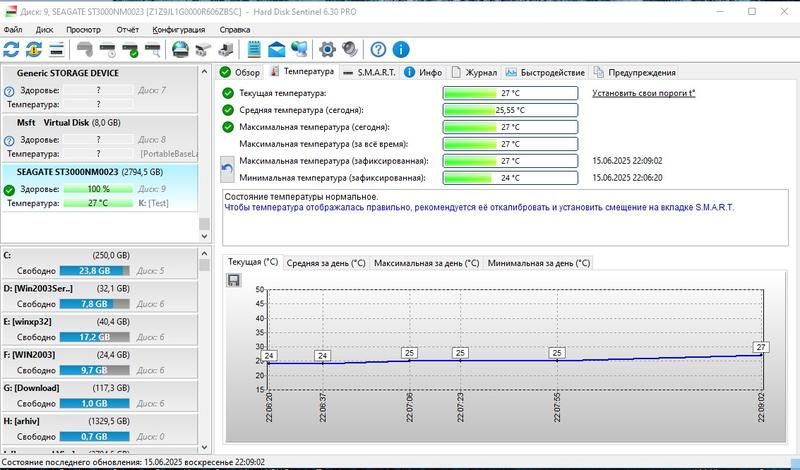The width and height of the screenshot is (800, 470).
Task: Open the Журнал tab
Action: (x=474, y=72)
